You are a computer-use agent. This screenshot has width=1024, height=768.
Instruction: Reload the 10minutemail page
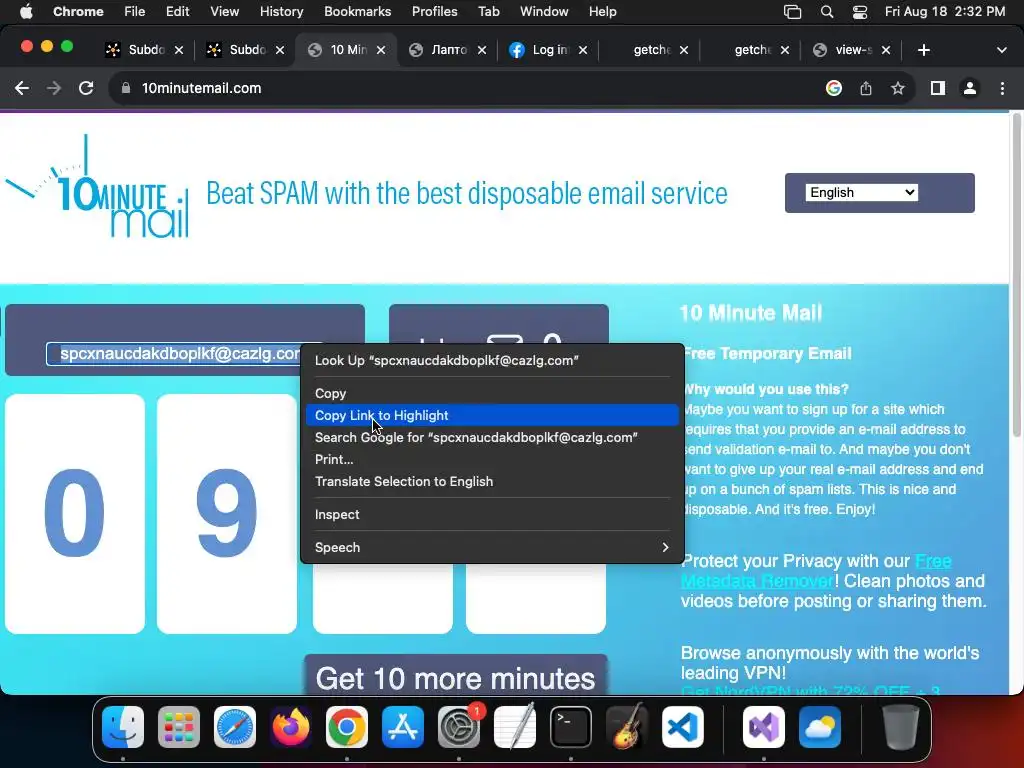(86, 88)
